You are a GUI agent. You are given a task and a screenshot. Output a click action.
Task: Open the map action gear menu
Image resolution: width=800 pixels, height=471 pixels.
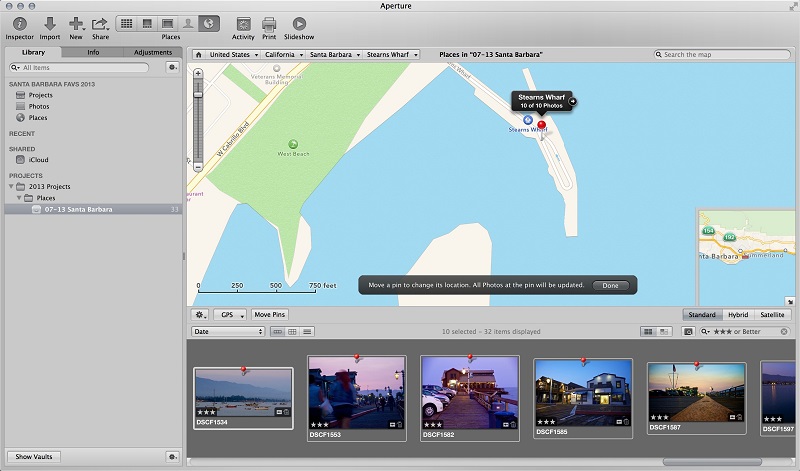(x=201, y=315)
